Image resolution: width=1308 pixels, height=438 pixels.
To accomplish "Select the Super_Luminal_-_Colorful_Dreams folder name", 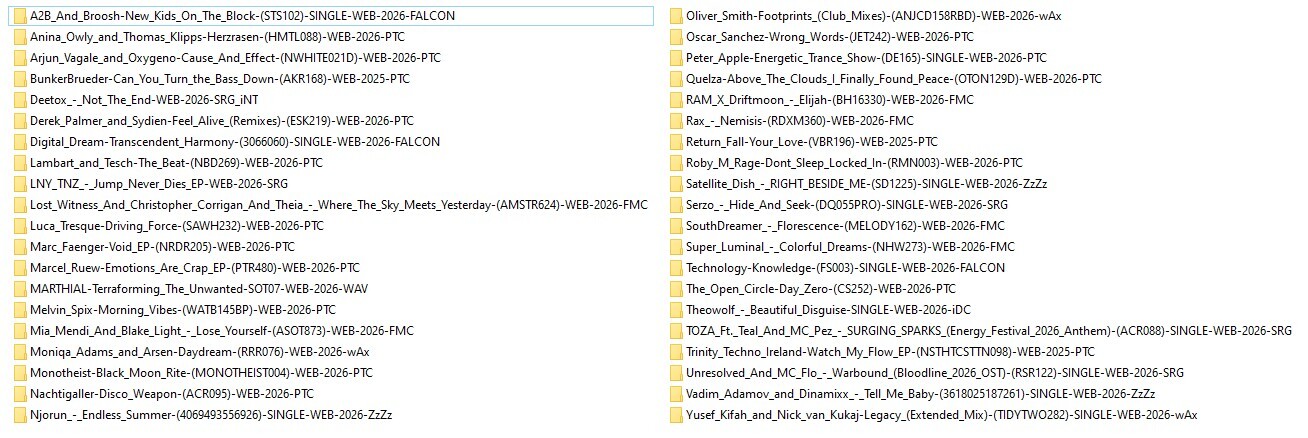I will tap(850, 247).
